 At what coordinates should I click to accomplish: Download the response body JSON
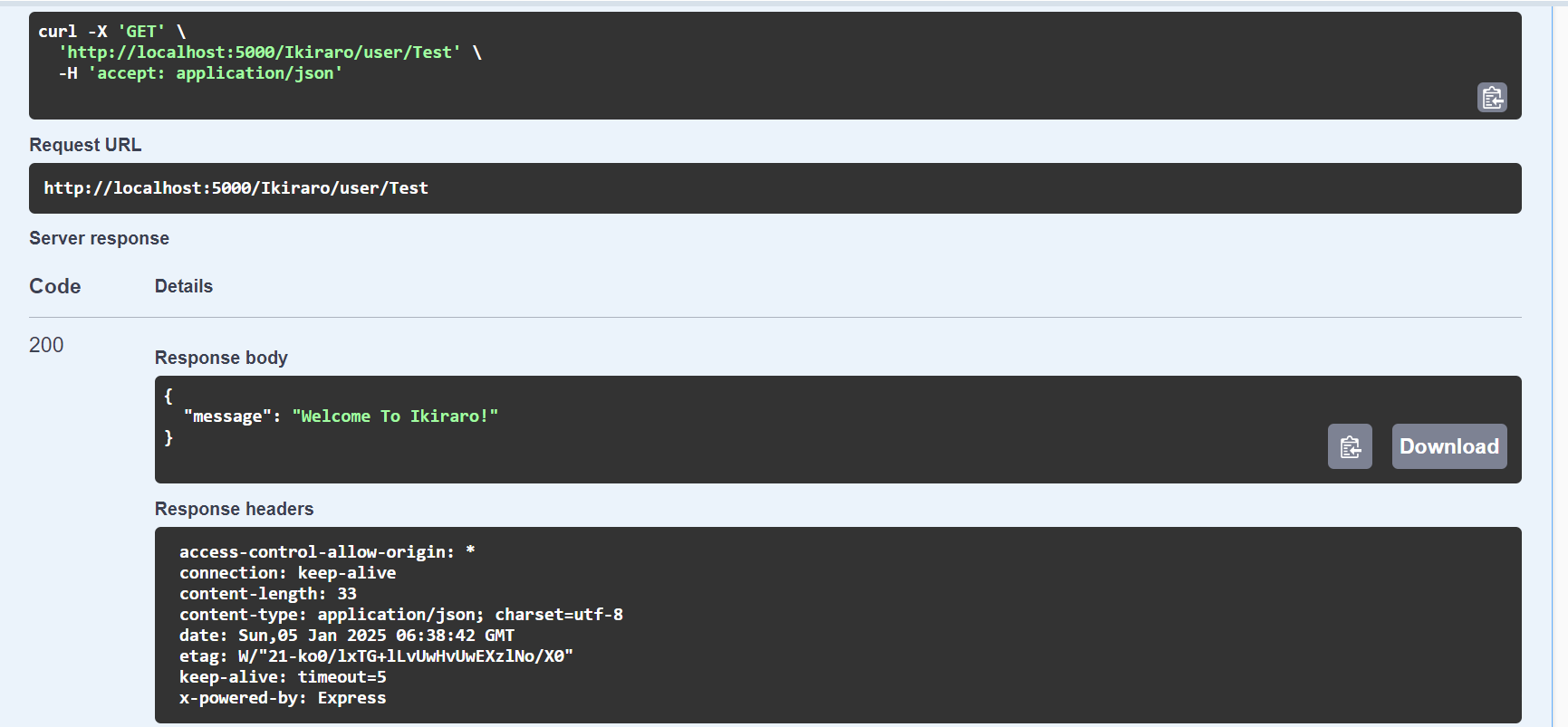tap(1449, 446)
